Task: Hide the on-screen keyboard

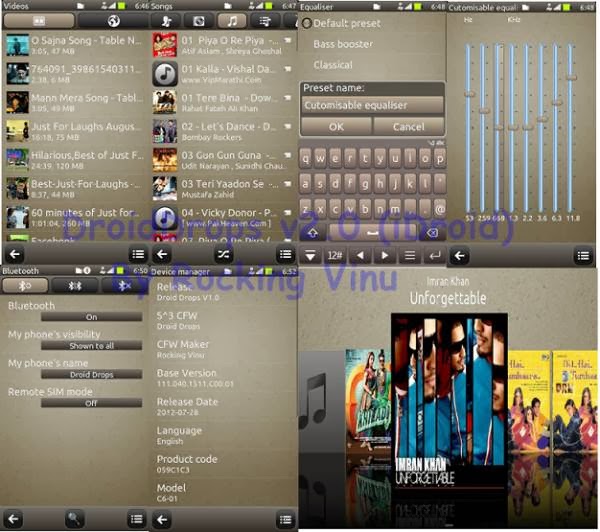Action: coord(310,255)
